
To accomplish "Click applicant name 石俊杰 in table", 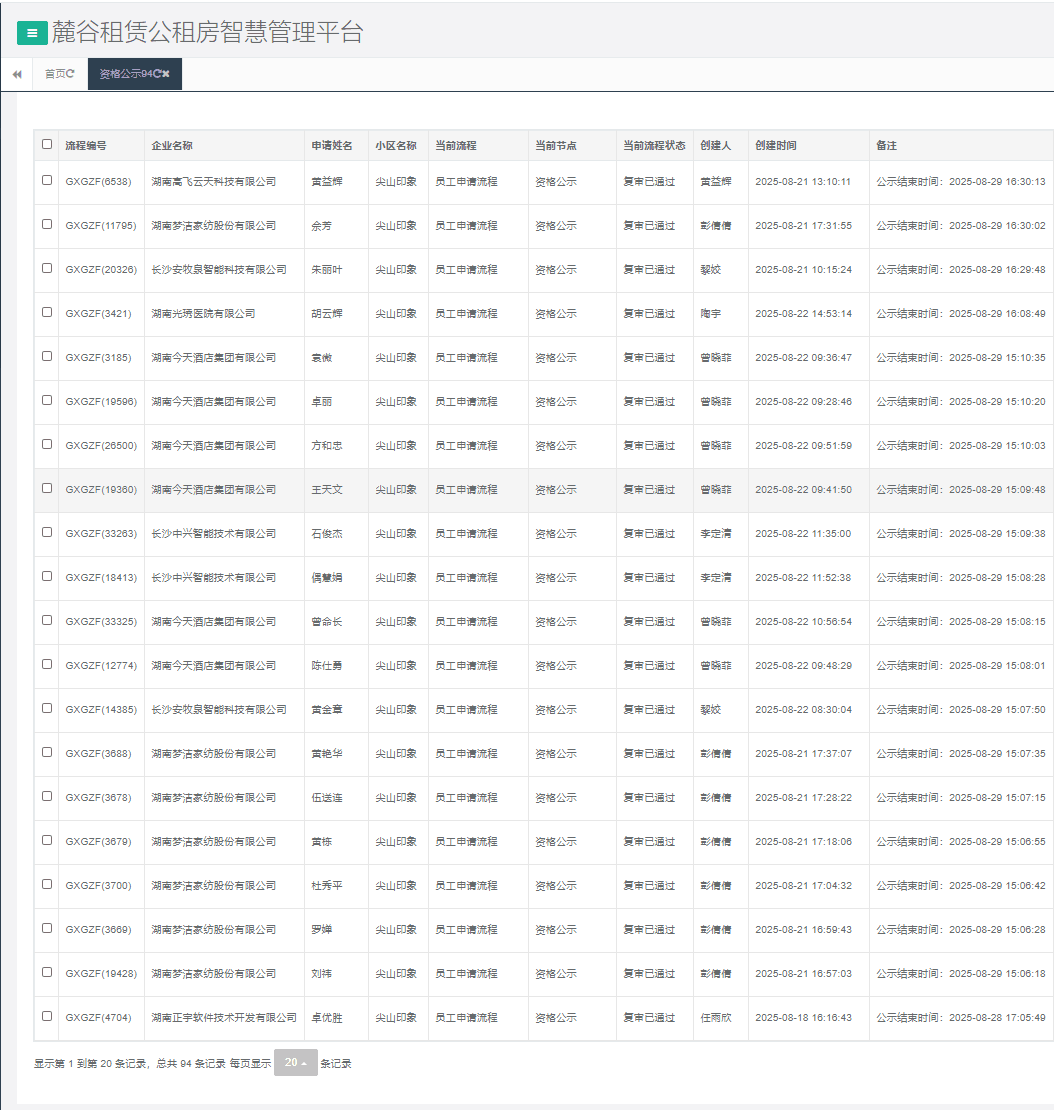I will coord(327,534).
